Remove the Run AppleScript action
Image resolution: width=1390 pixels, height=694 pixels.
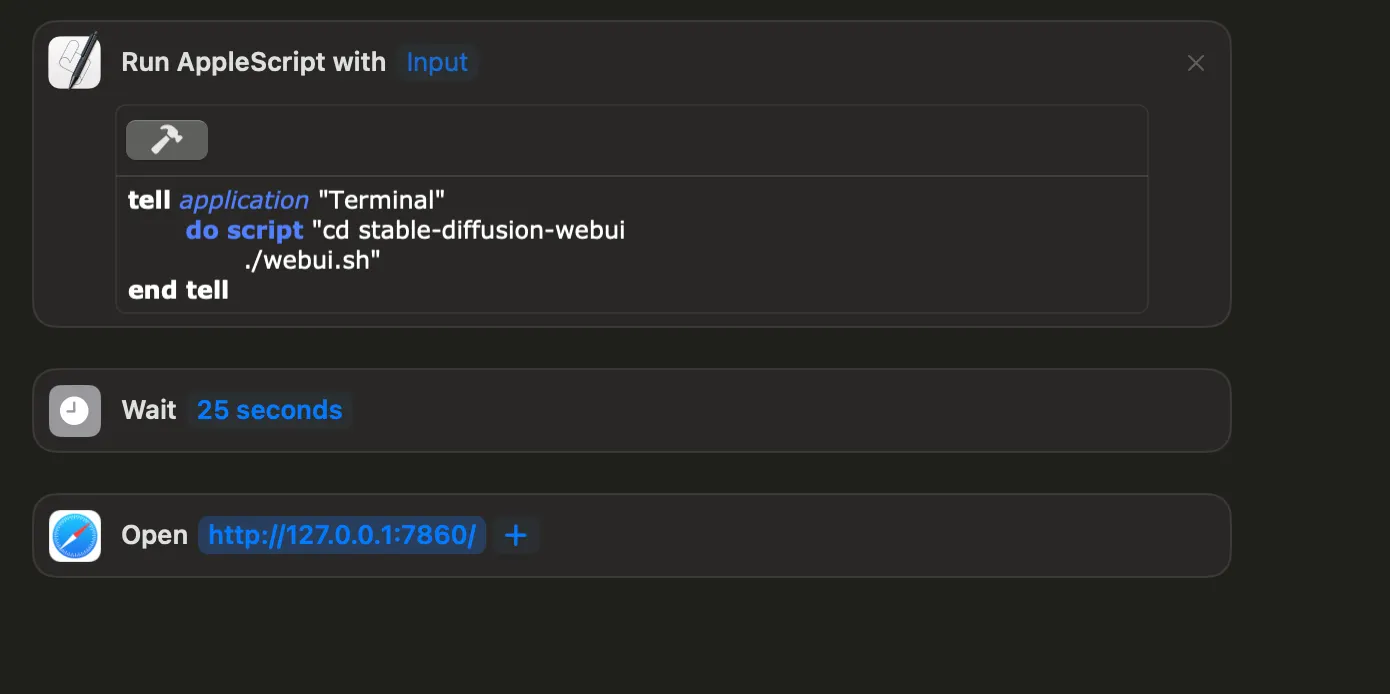pyautogui.click(x=1196, y=62)
